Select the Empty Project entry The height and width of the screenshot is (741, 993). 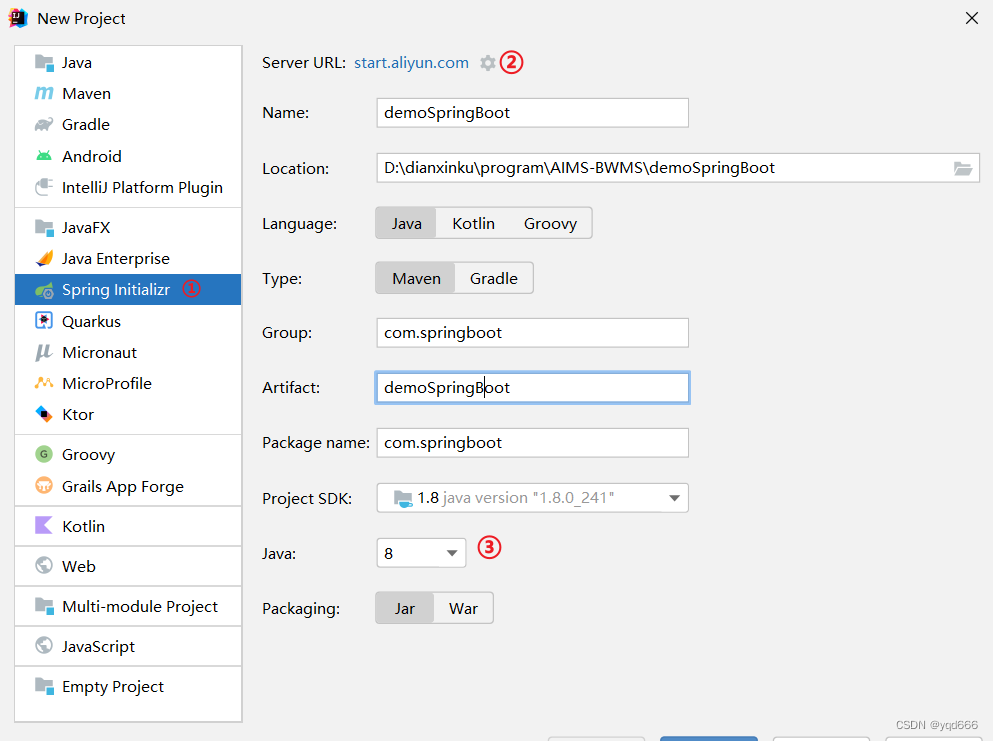click(x=128, y=686)
